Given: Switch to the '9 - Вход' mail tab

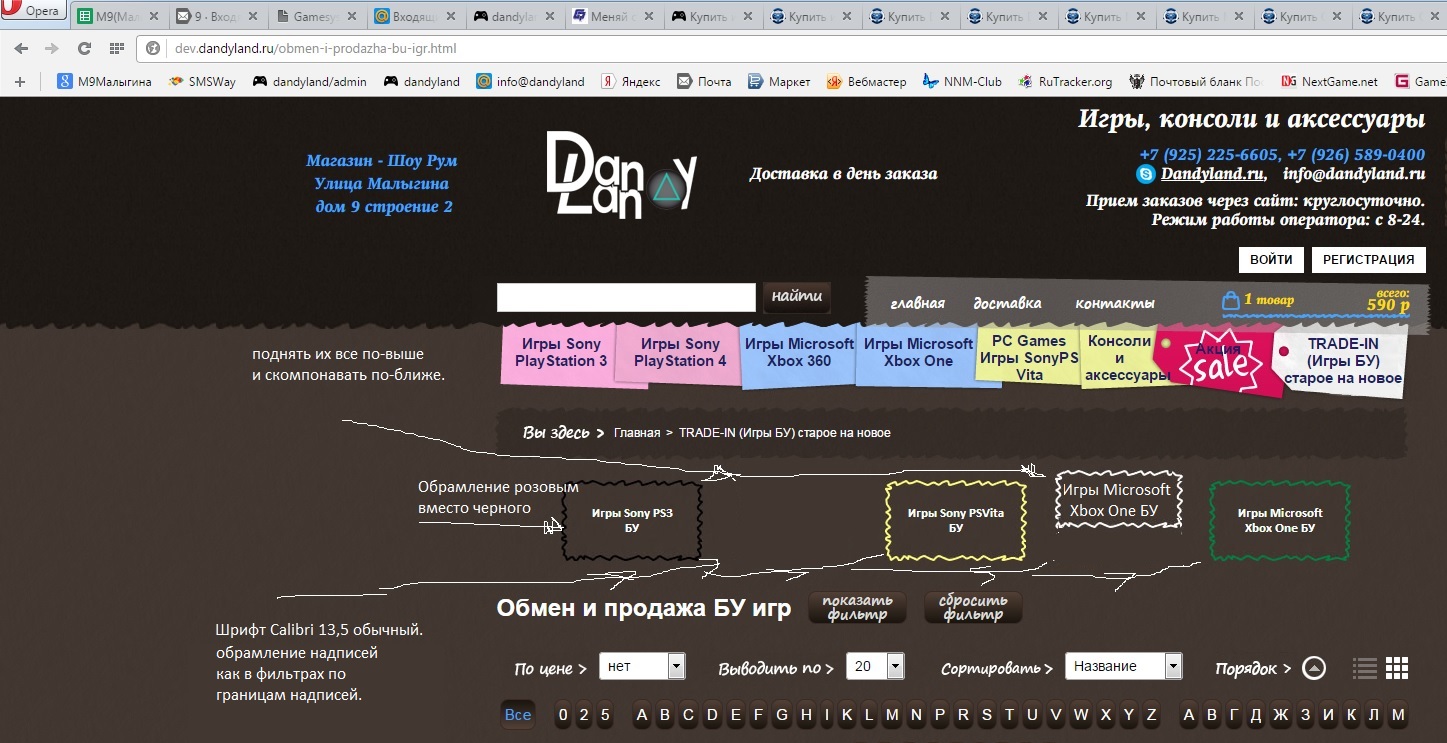Looking at the screenshot, I should (x=215, y=16).
